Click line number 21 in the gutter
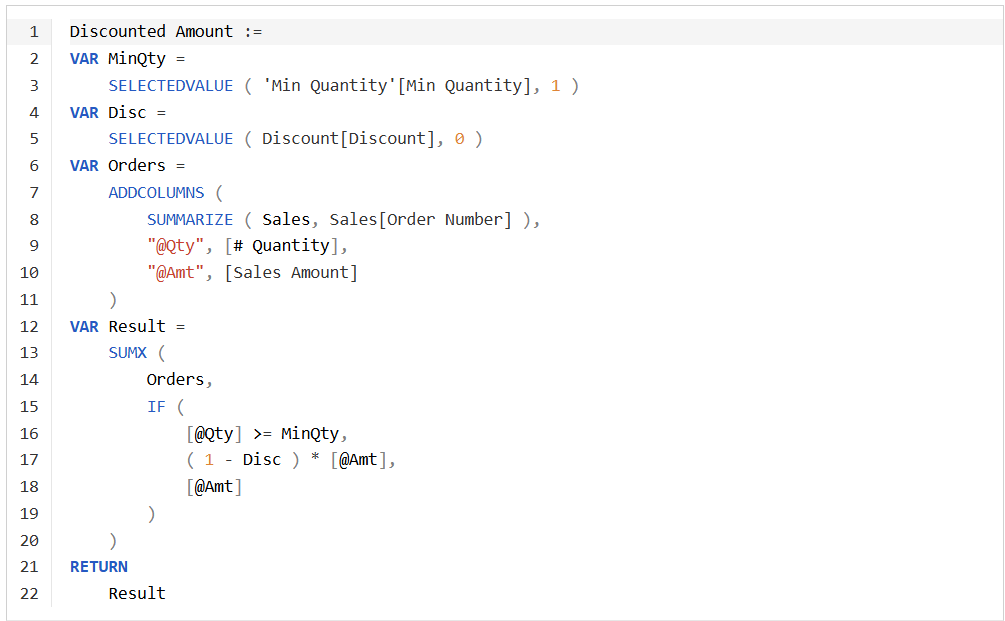This screenshot has width=1005, height=621. coord(29,567)
